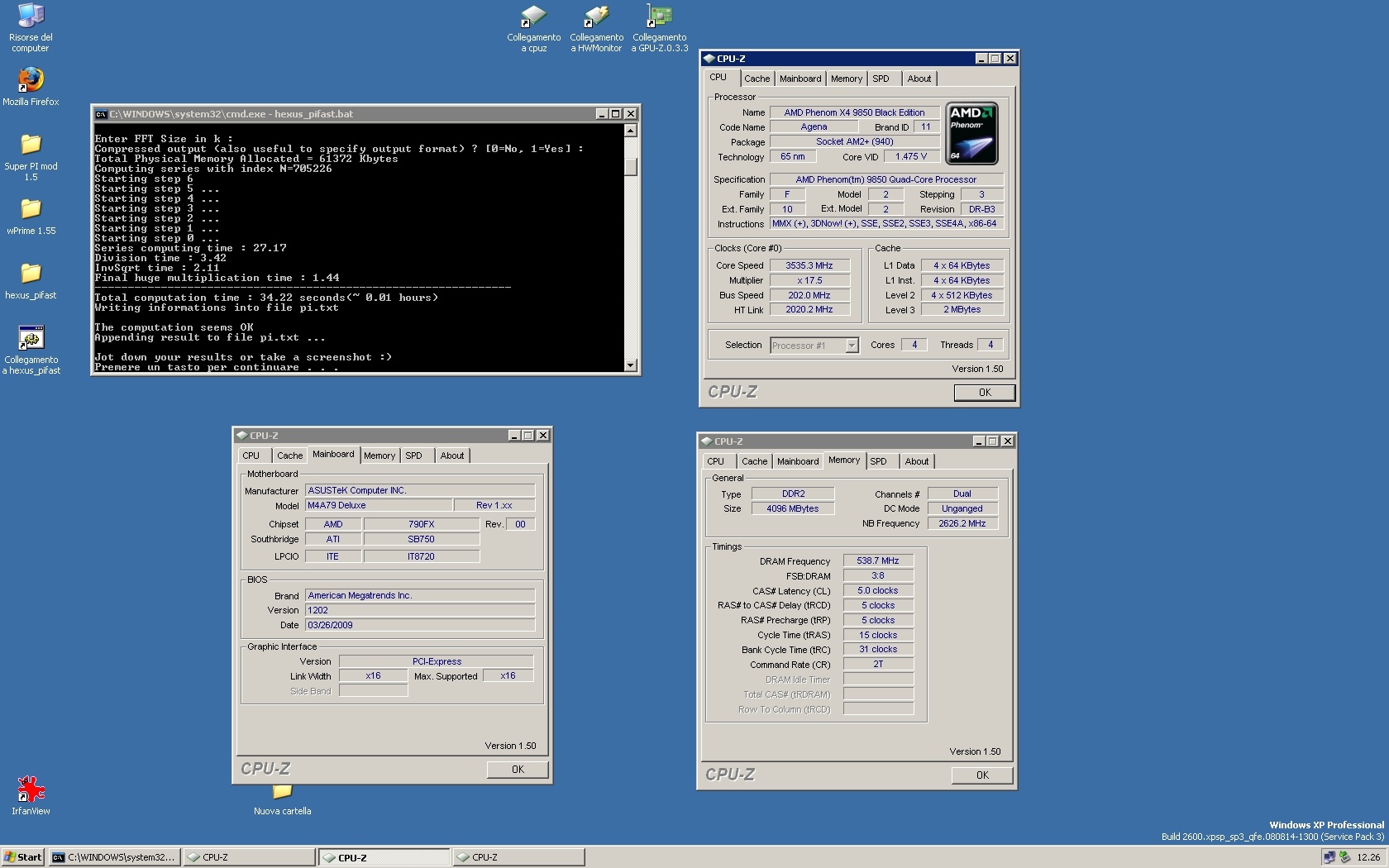Click the cmd window scrollbar thumb

tap(631, 166)
